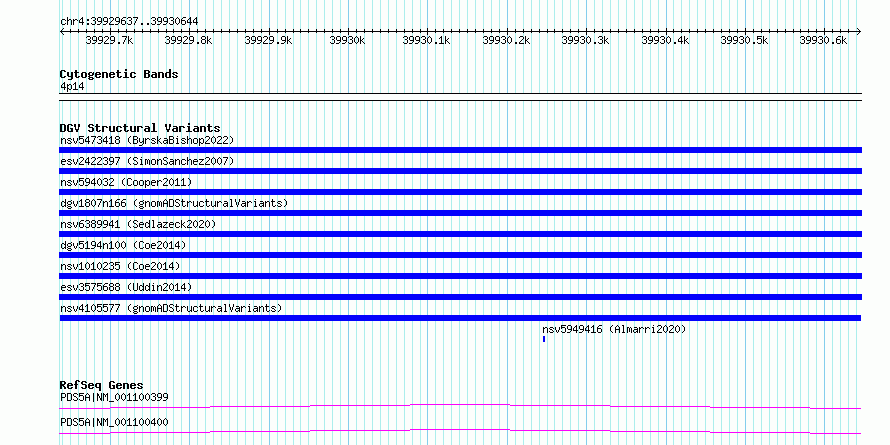Select the blue bar under dgv5194n100
The height and width of the screenshot is (445, 890).
[461, 255]
